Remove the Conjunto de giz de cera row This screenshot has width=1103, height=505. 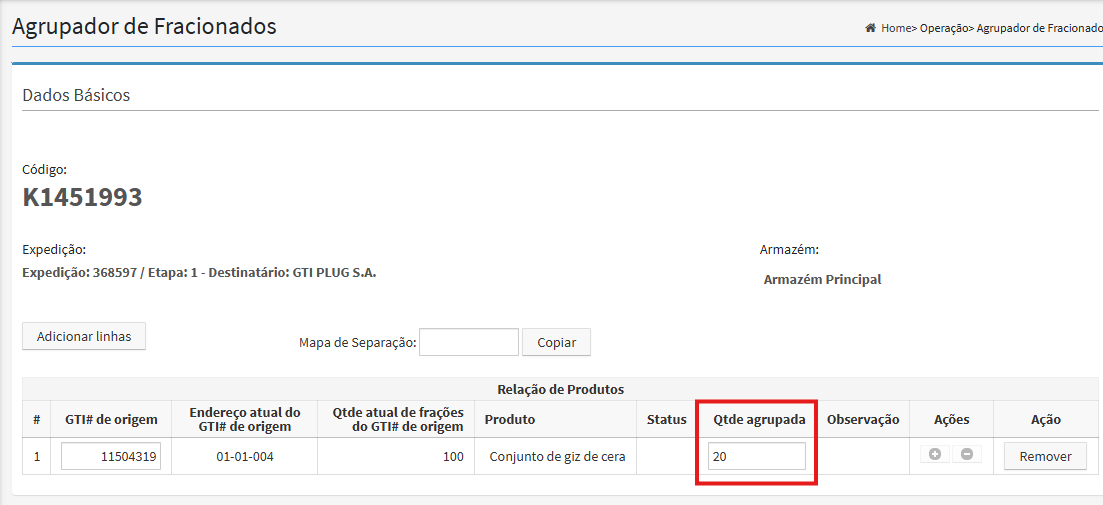[1045, 456]
